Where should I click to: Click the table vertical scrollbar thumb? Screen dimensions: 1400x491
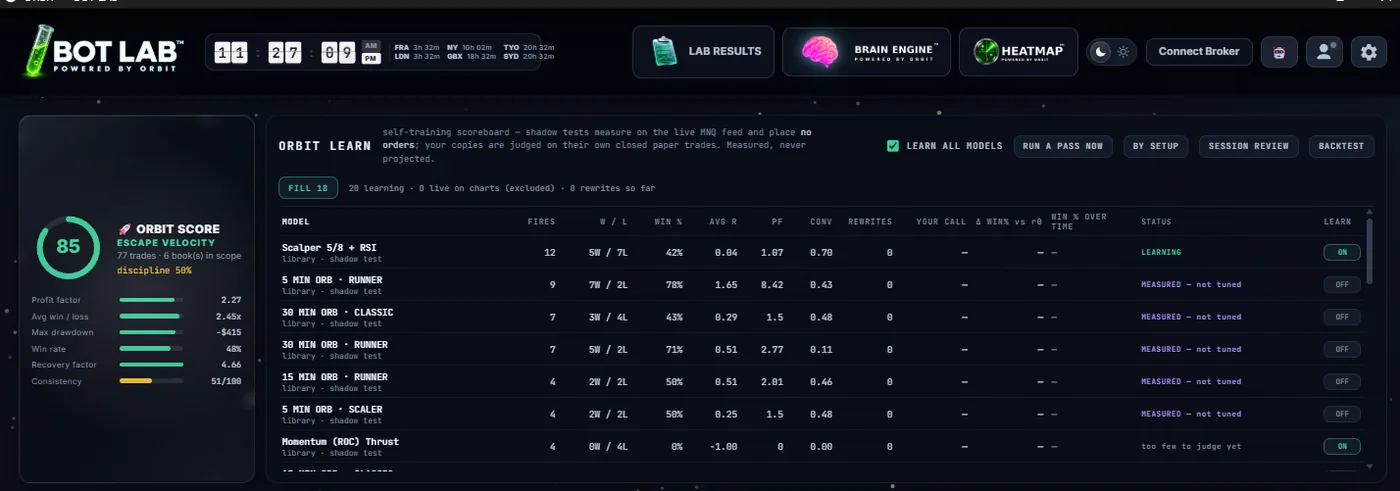pos(1369,253)
